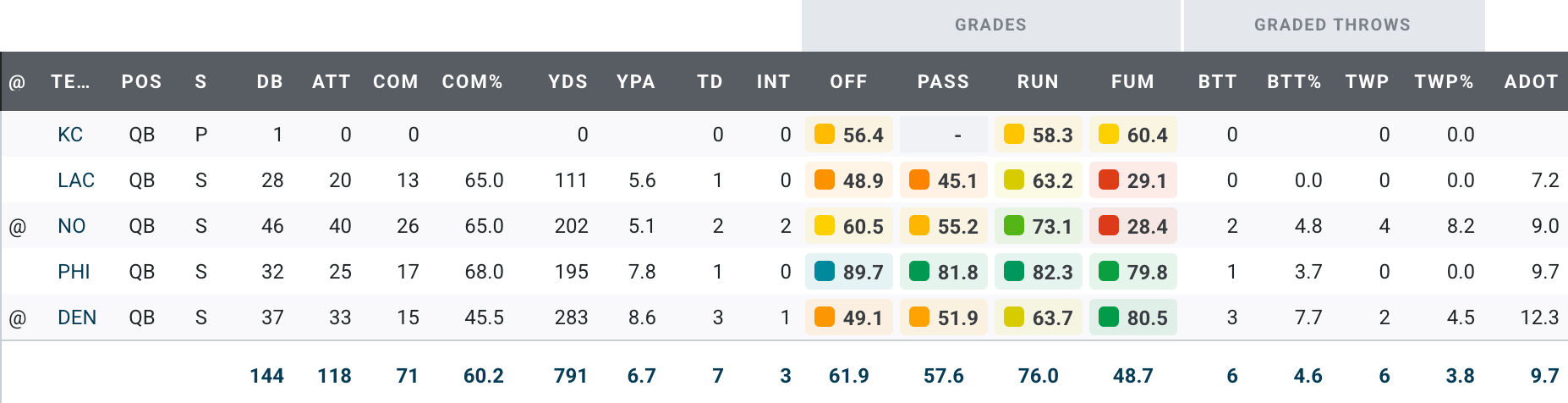The height and width of the screenshot is (403, 1568).
Task: Sort by OFF grade column
Action: [x=848, y=82]
